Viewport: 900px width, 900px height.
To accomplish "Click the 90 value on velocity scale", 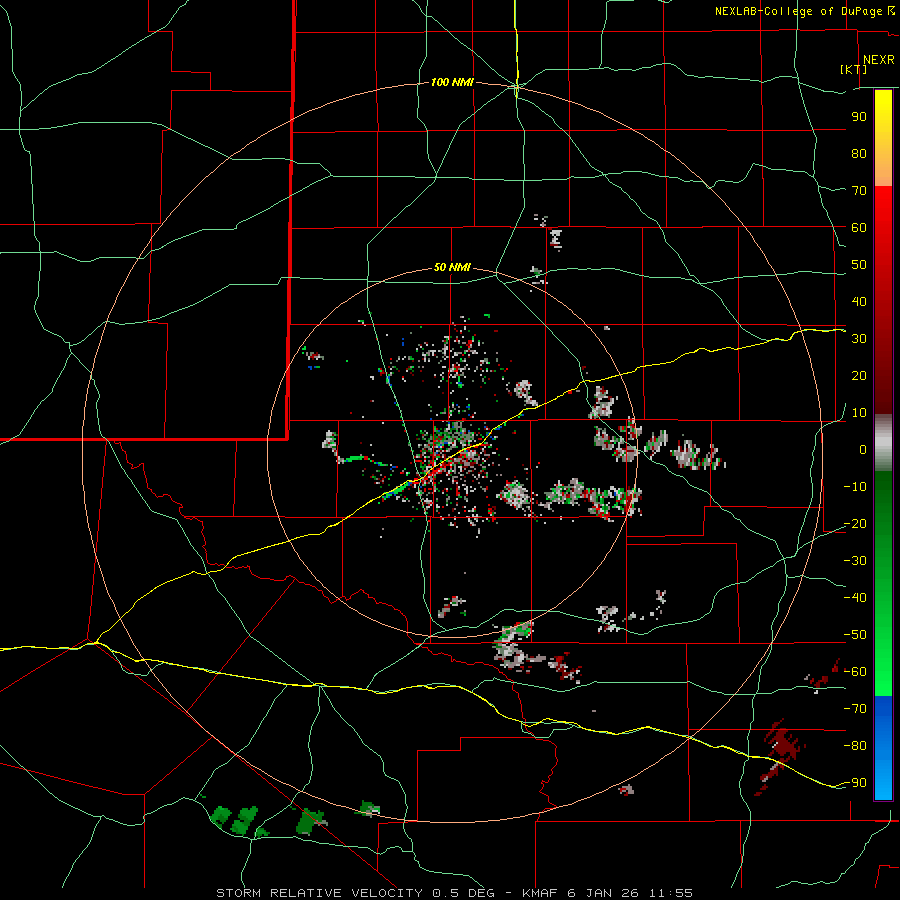I will click(859, 117).
